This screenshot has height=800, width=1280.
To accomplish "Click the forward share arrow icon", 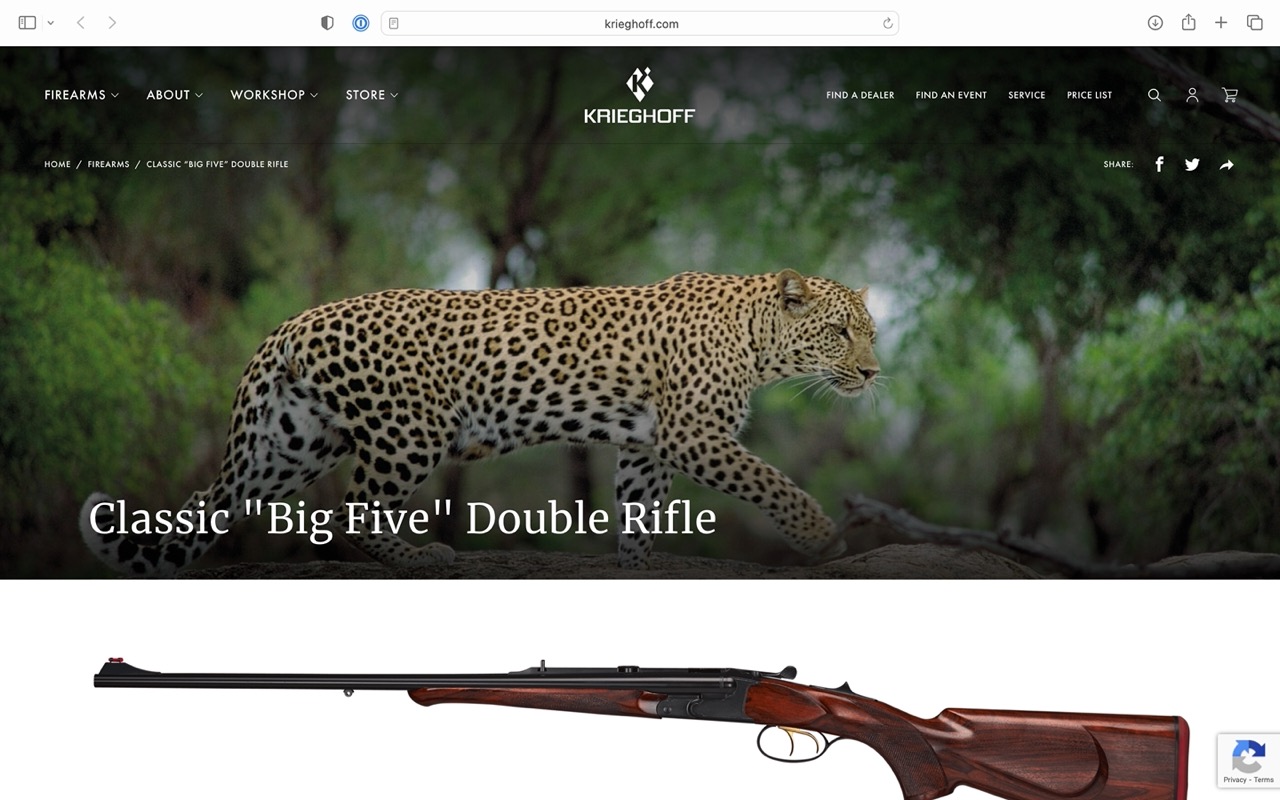I will coord(1227,164).
